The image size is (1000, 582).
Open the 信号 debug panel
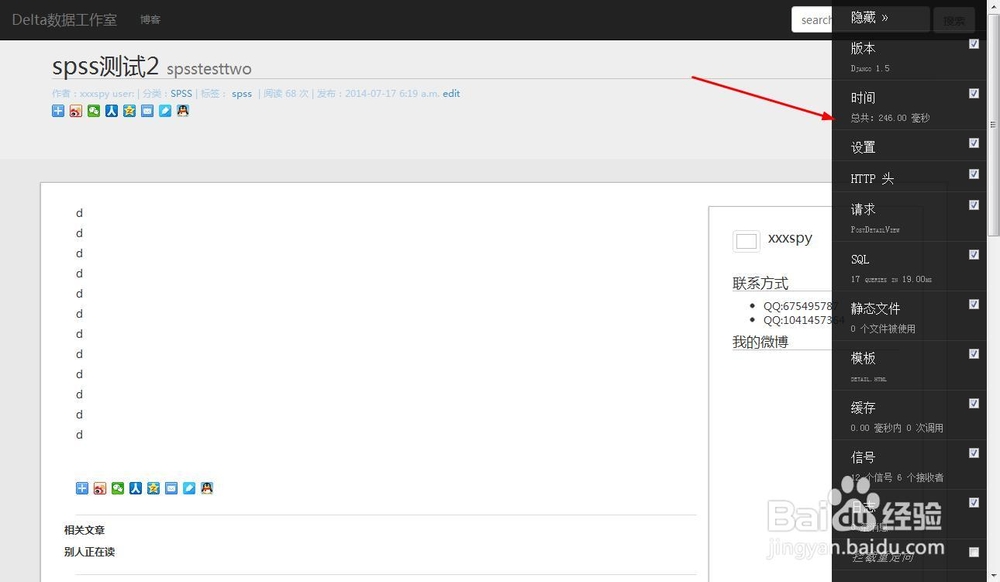(863, 457)
